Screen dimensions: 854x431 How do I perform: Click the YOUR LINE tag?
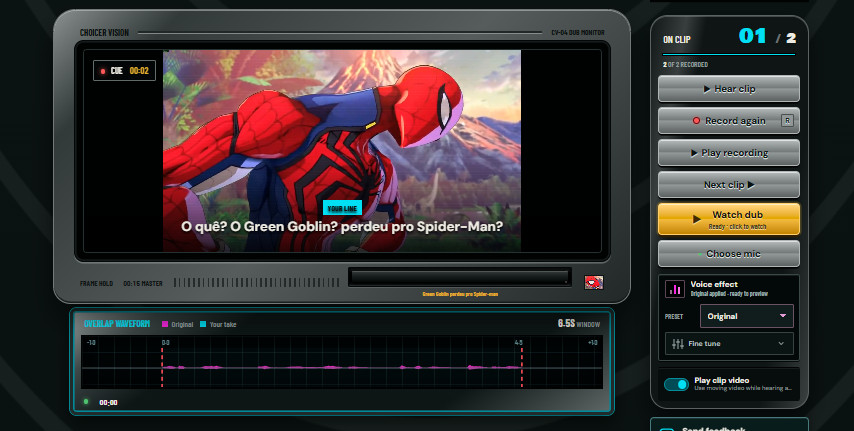(342, 208)
